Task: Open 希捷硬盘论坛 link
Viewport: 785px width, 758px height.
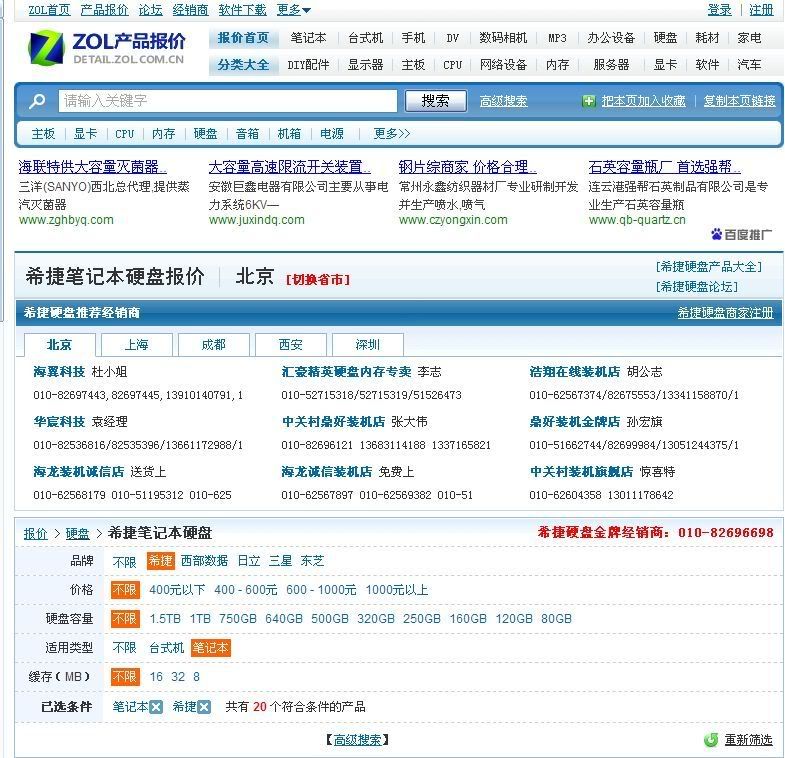Action: tap(696, 286)
